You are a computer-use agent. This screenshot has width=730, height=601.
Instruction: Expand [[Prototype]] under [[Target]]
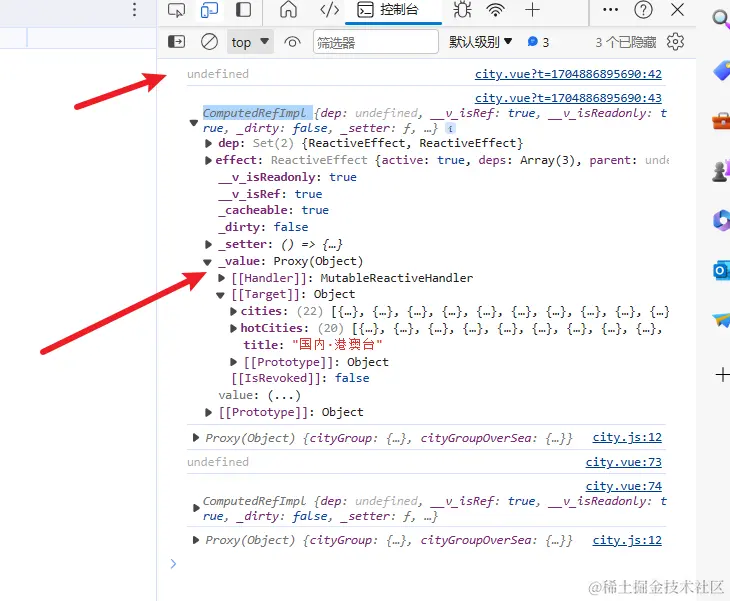tap(234, 362)
